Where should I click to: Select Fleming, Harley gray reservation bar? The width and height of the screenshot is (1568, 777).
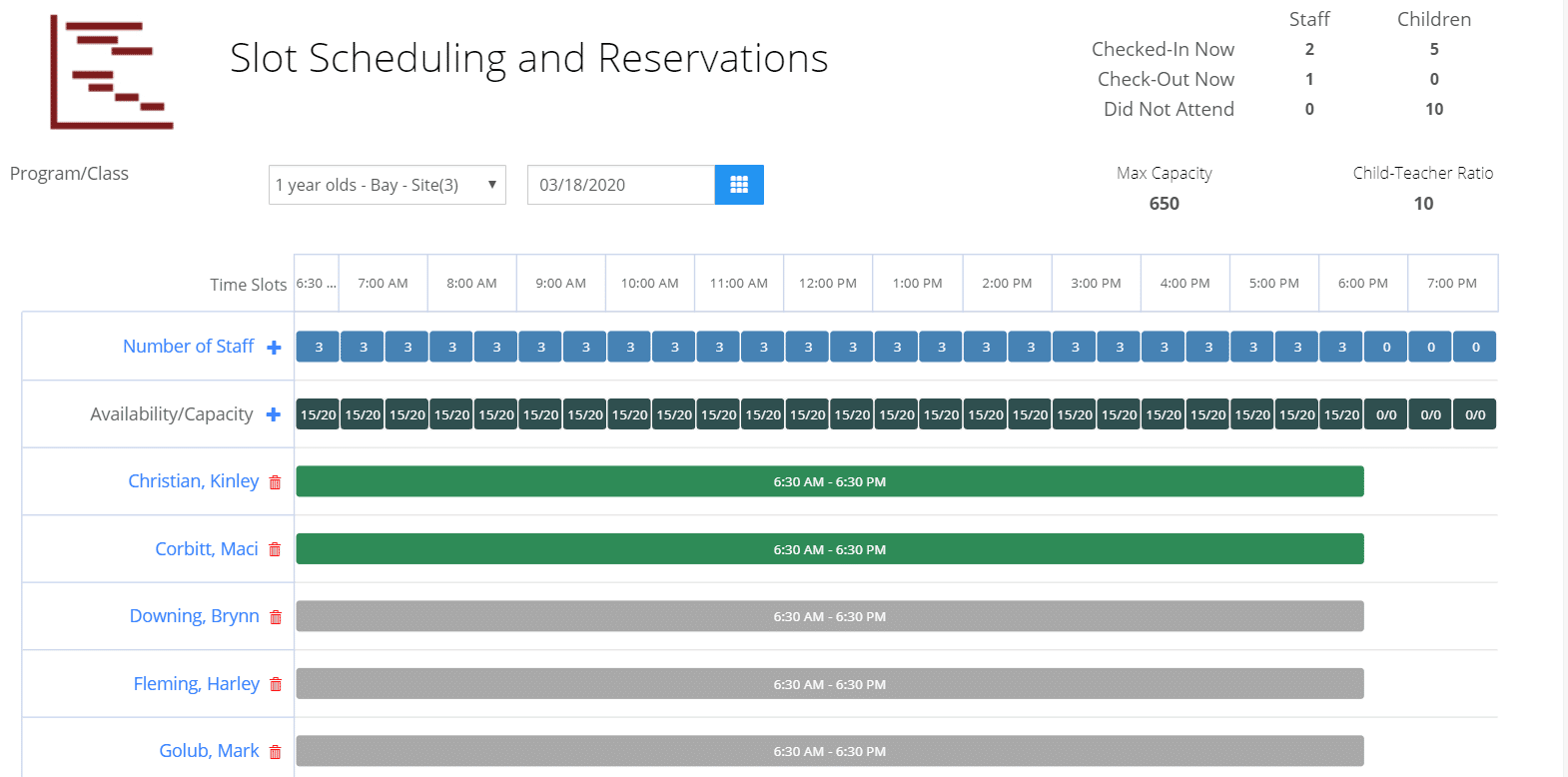829,684
